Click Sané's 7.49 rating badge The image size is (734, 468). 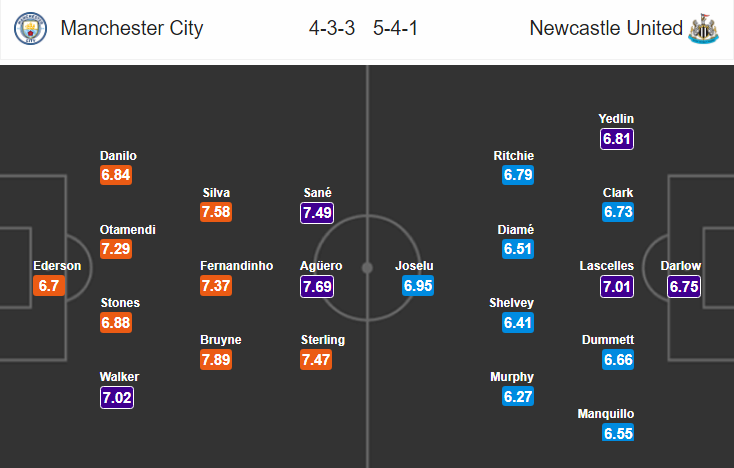pyautogui.click(x=317, y=213)
